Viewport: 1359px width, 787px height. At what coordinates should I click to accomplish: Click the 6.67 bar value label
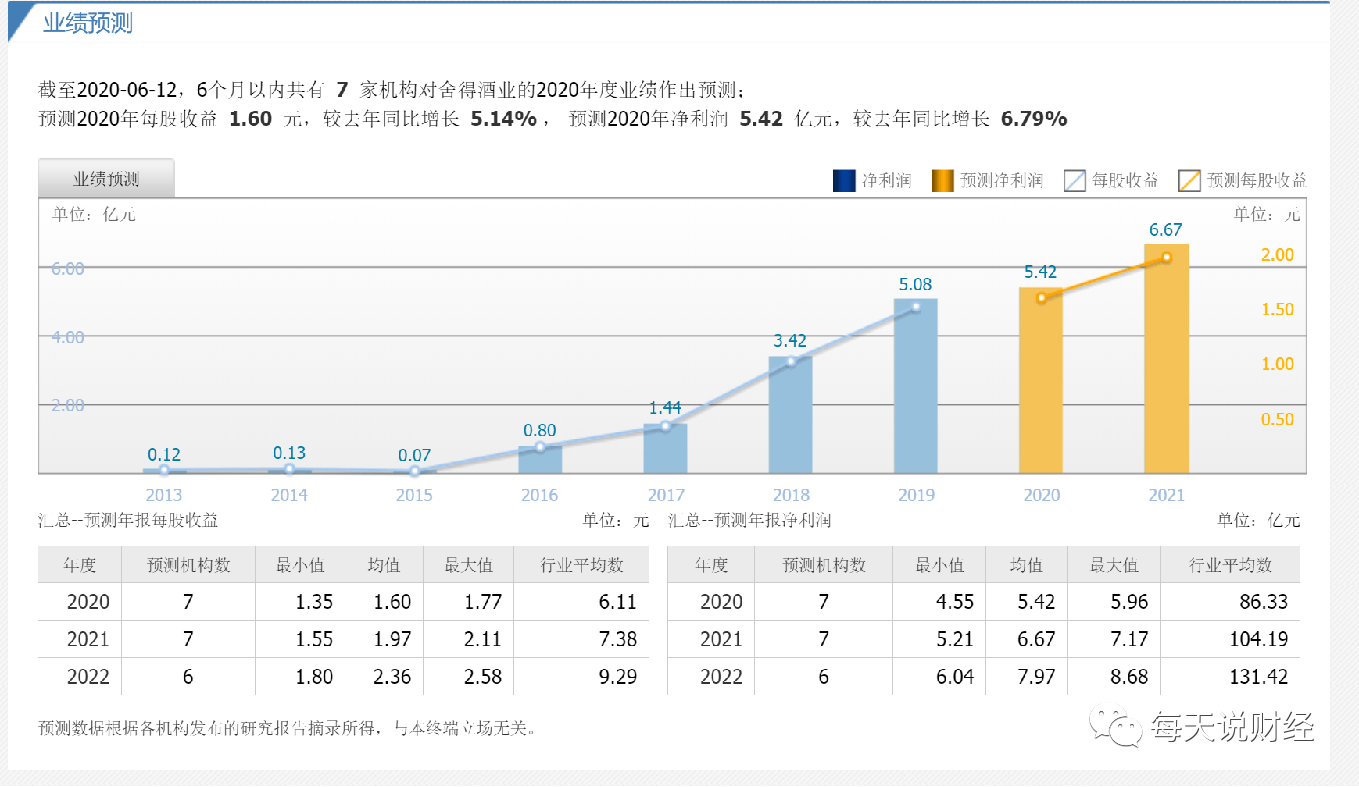point(1166,230)
